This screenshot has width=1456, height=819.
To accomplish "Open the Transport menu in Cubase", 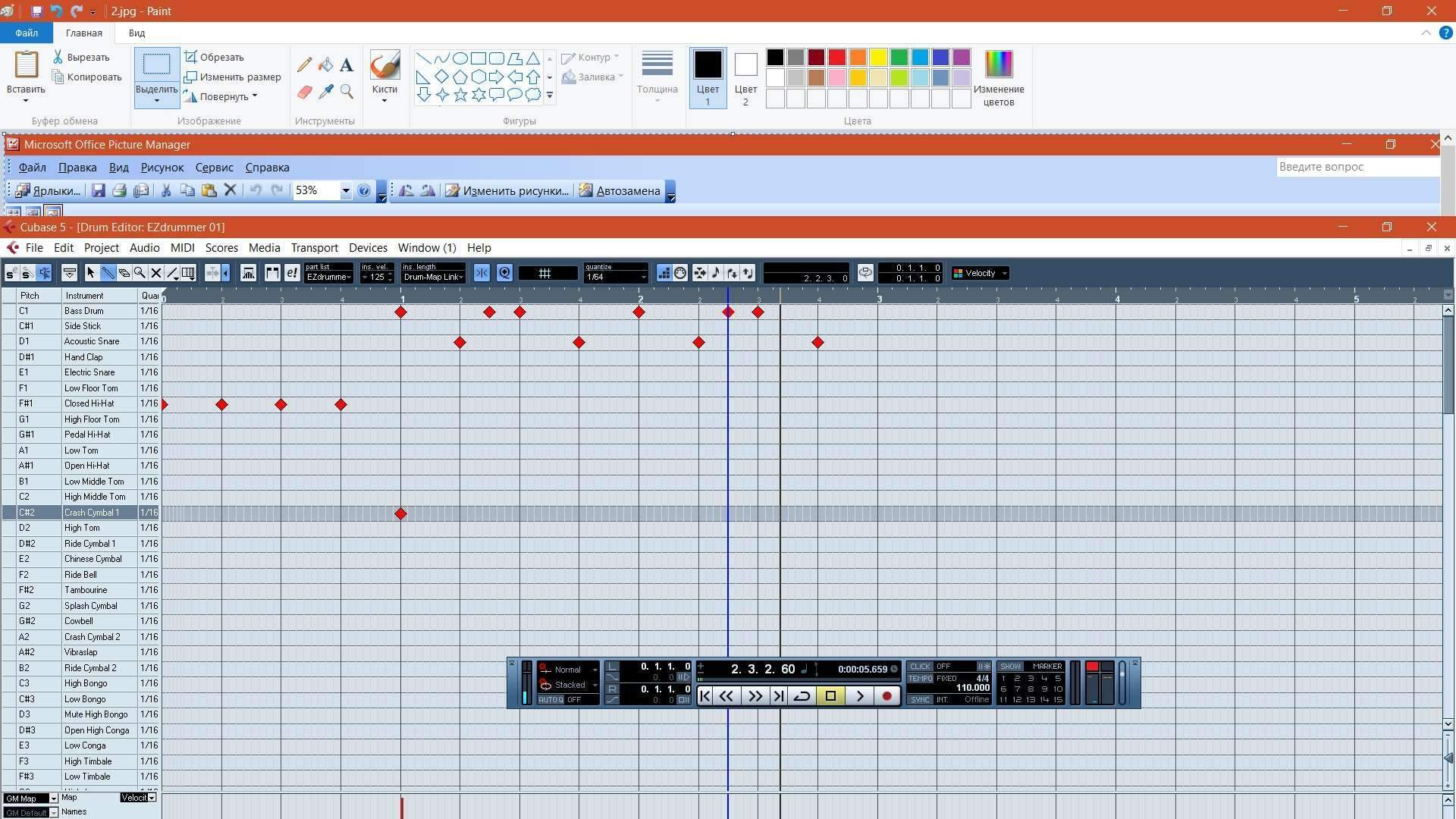I will pos(314,248).
